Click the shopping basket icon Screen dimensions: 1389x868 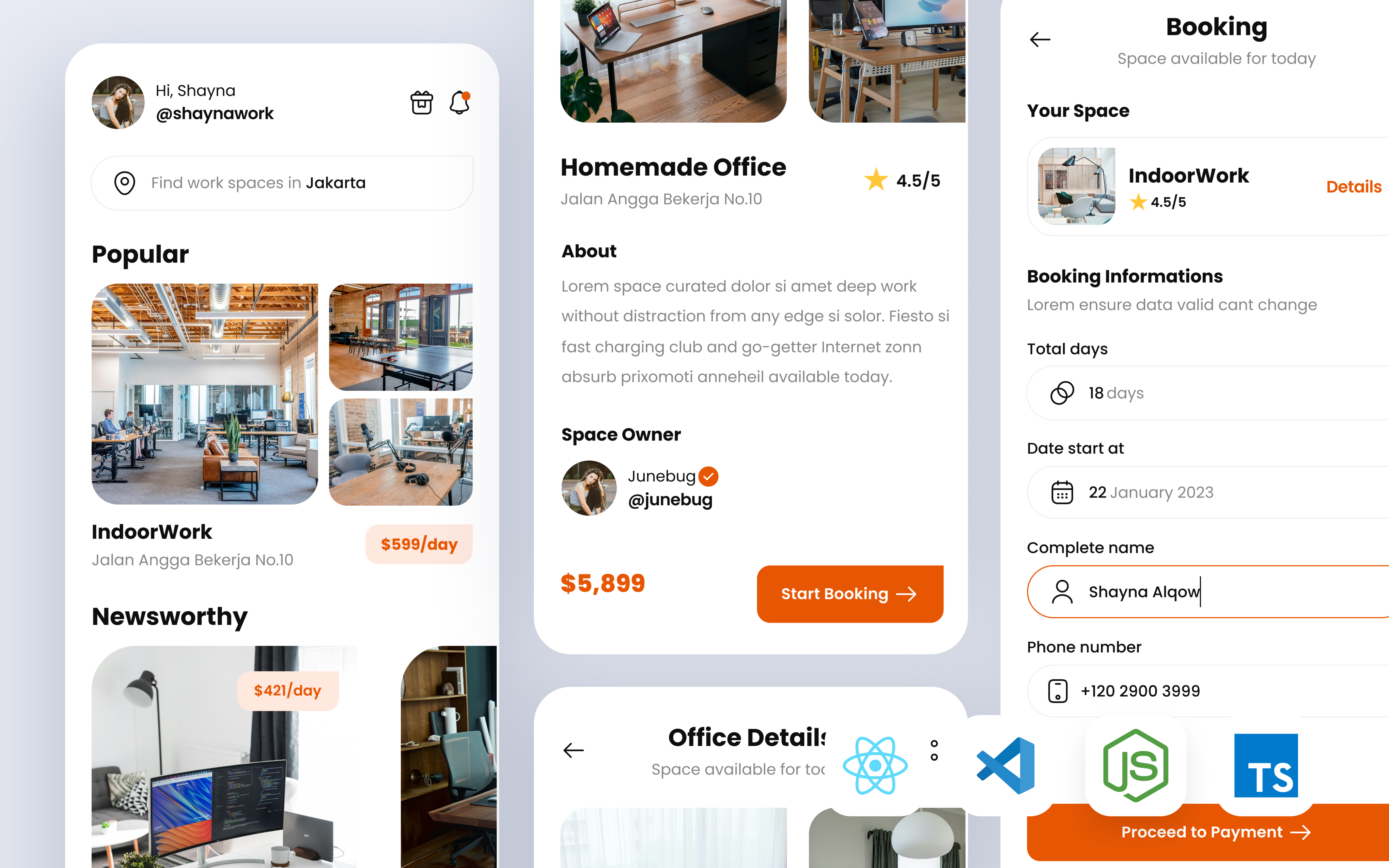coord(422,101)
